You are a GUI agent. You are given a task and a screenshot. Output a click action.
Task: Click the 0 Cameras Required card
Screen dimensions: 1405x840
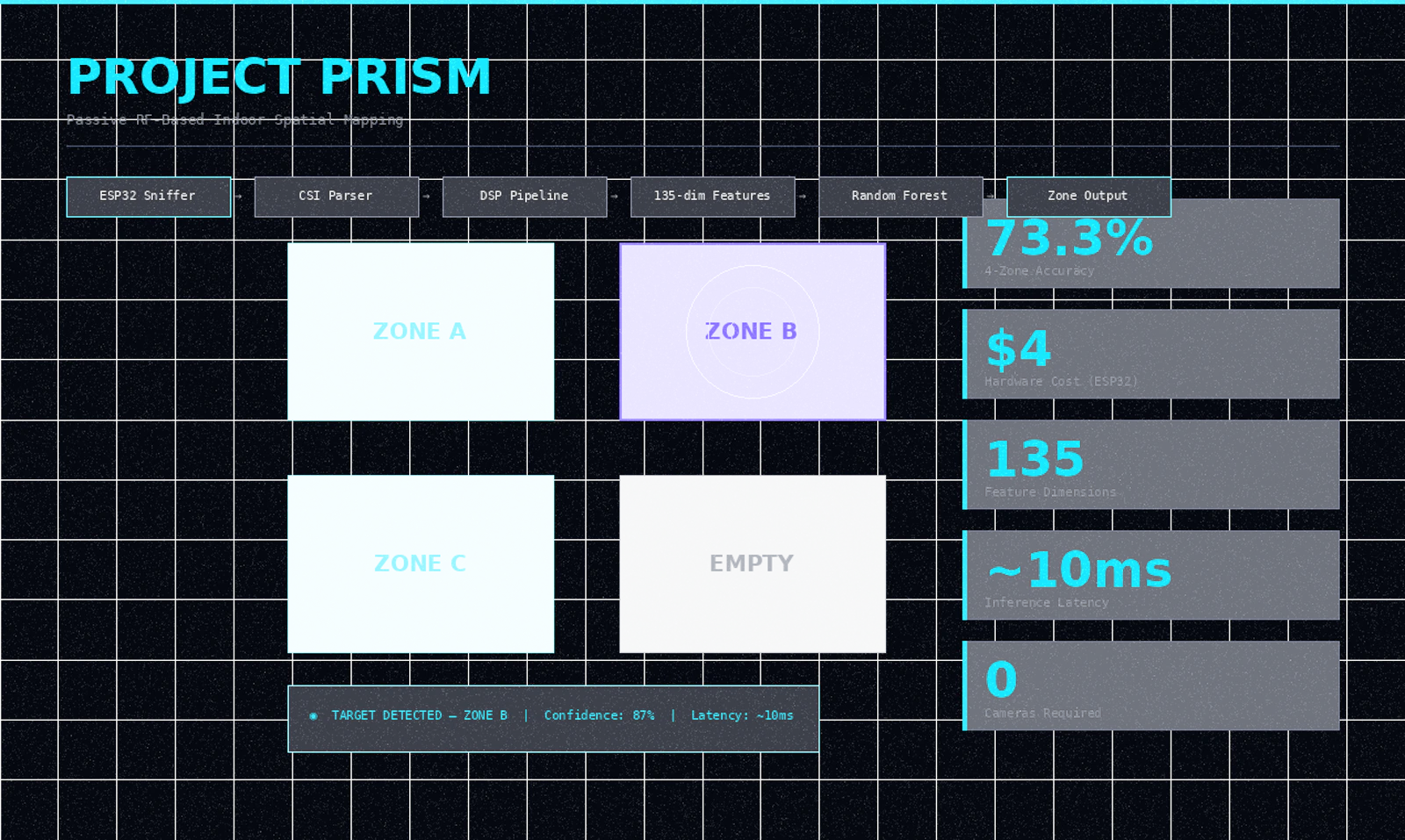click(x=1151, y=686)
